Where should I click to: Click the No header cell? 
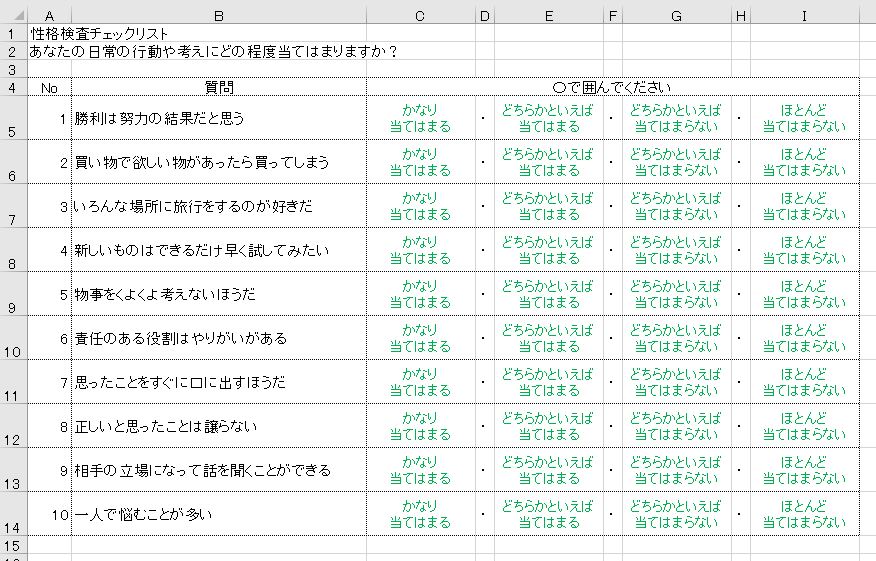pyautogui.click(x=49, y=87)
